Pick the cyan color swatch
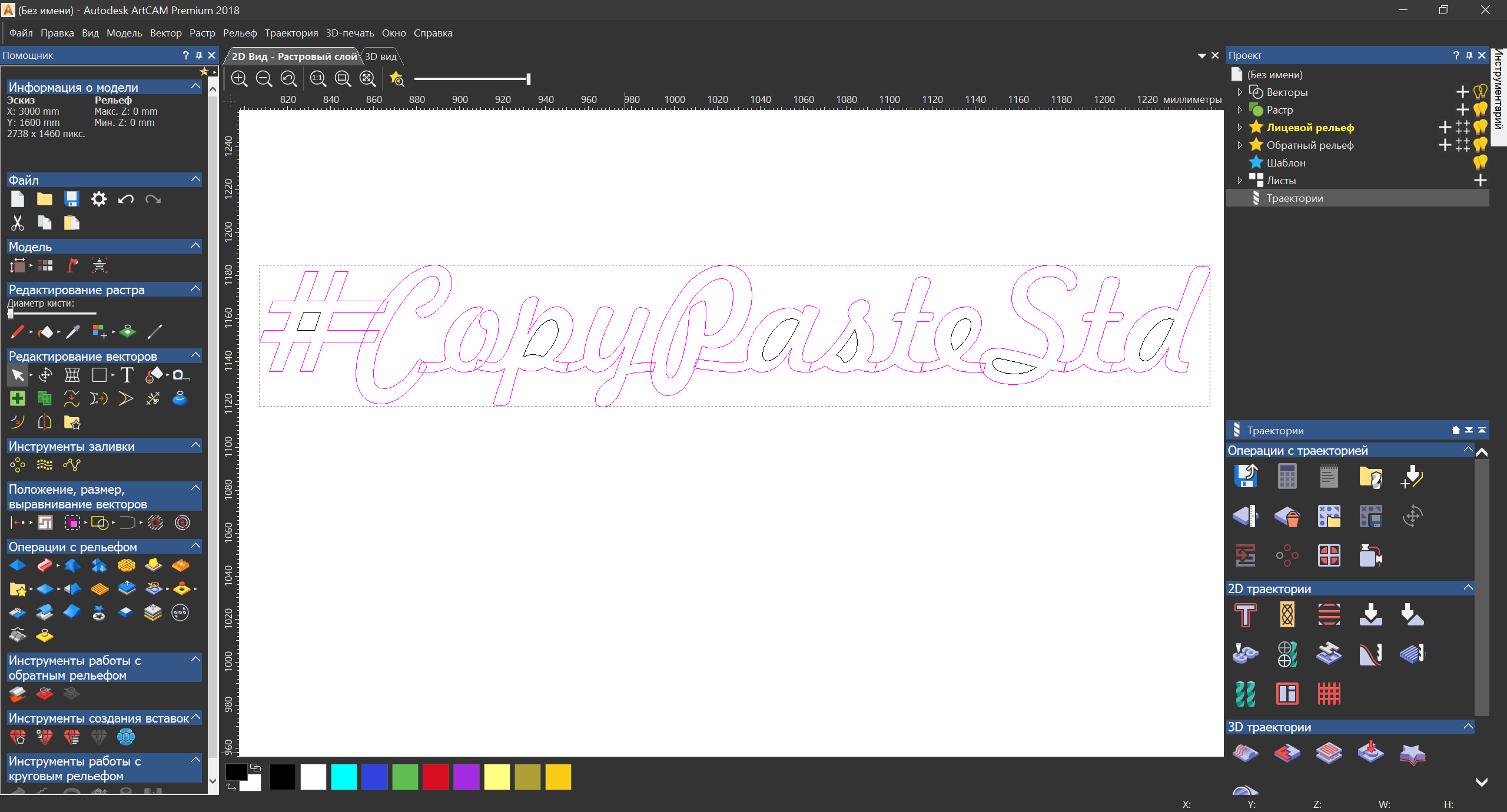This screenshot has height=812, width=1507. point(344,777)
